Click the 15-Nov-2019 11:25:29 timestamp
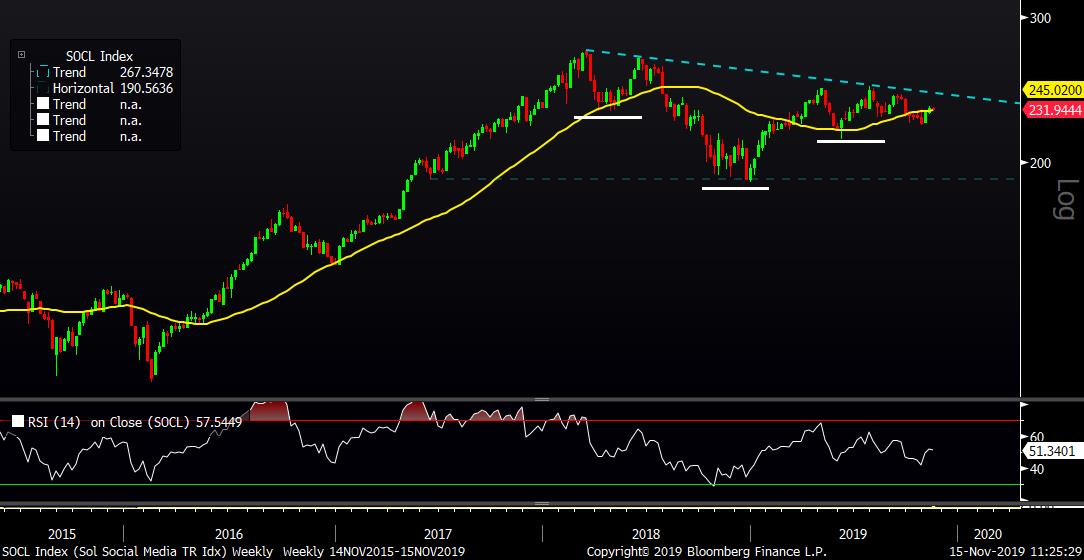The image size is (1084, 560). (1016, 552)
